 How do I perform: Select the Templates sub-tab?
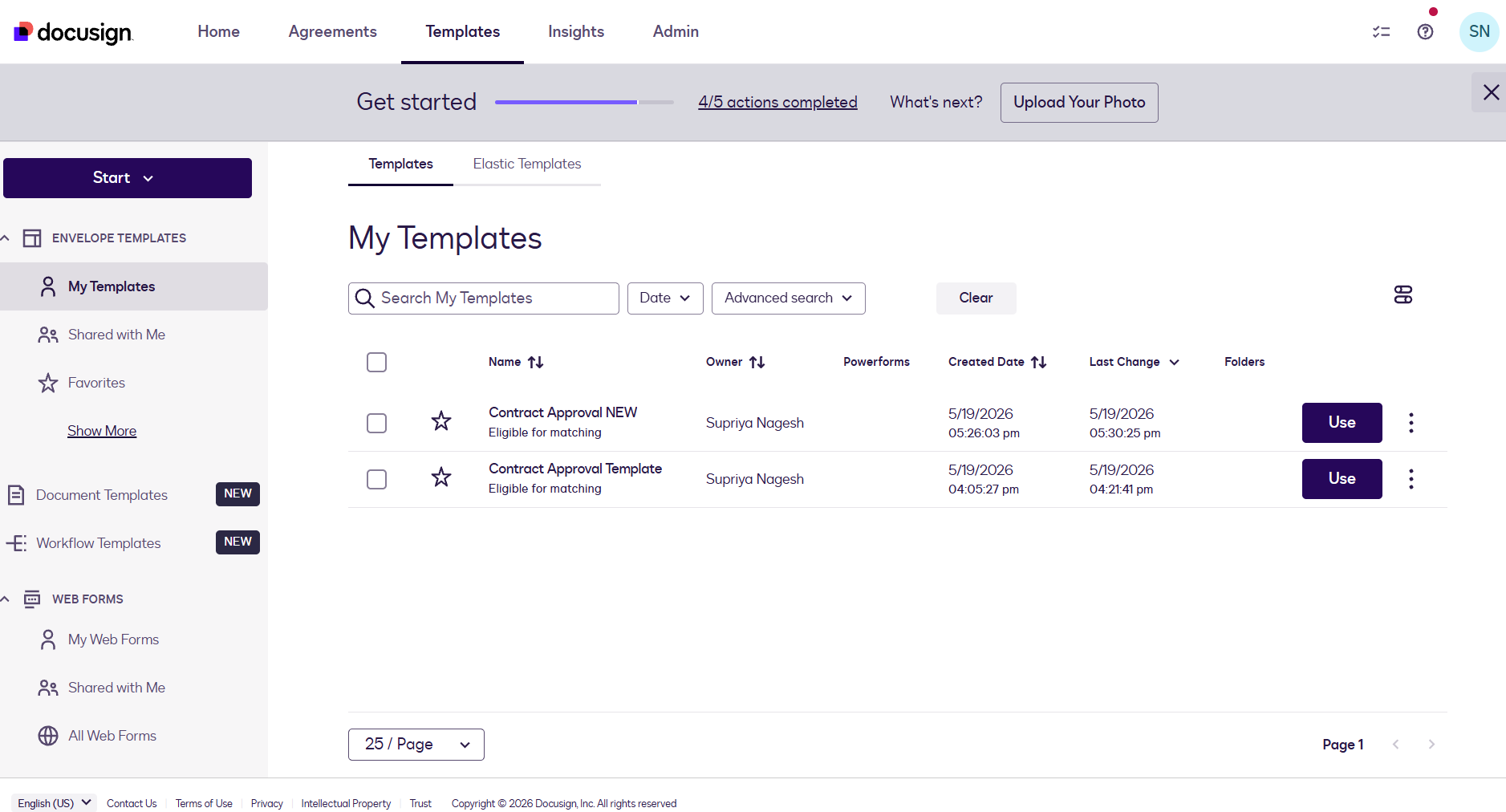tap(400, 164)
